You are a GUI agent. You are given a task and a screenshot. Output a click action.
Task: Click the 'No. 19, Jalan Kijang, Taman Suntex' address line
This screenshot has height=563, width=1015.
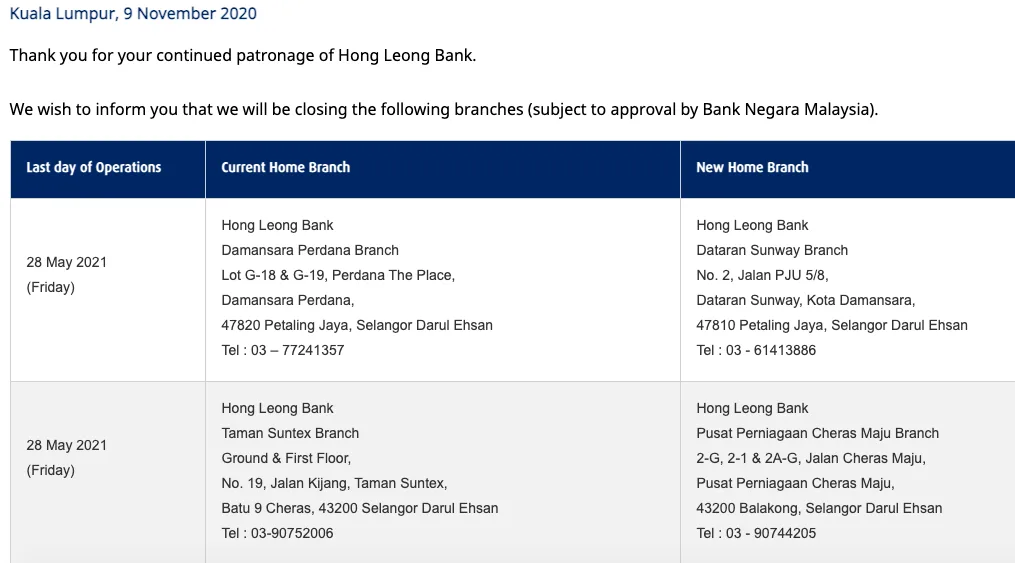334,484
